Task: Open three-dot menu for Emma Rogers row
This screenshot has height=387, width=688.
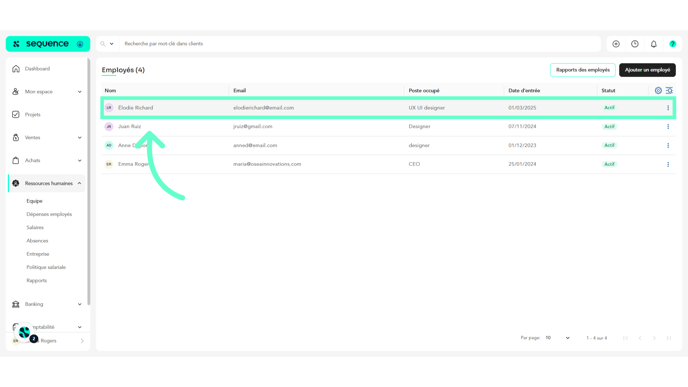Action: tap(668, 164)
